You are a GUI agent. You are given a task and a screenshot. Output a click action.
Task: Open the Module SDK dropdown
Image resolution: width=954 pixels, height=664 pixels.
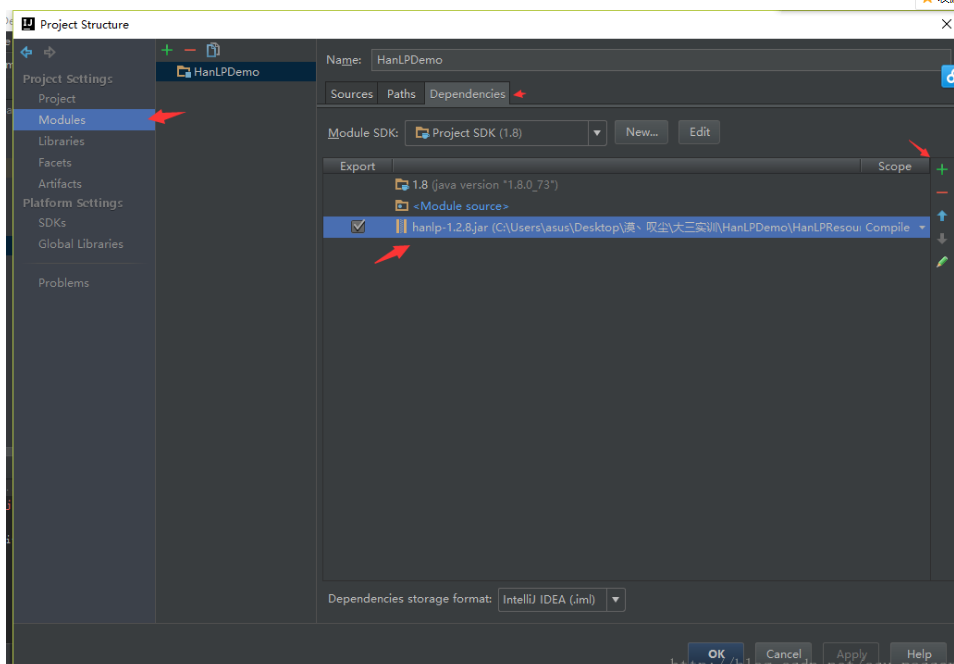[597, 133]
